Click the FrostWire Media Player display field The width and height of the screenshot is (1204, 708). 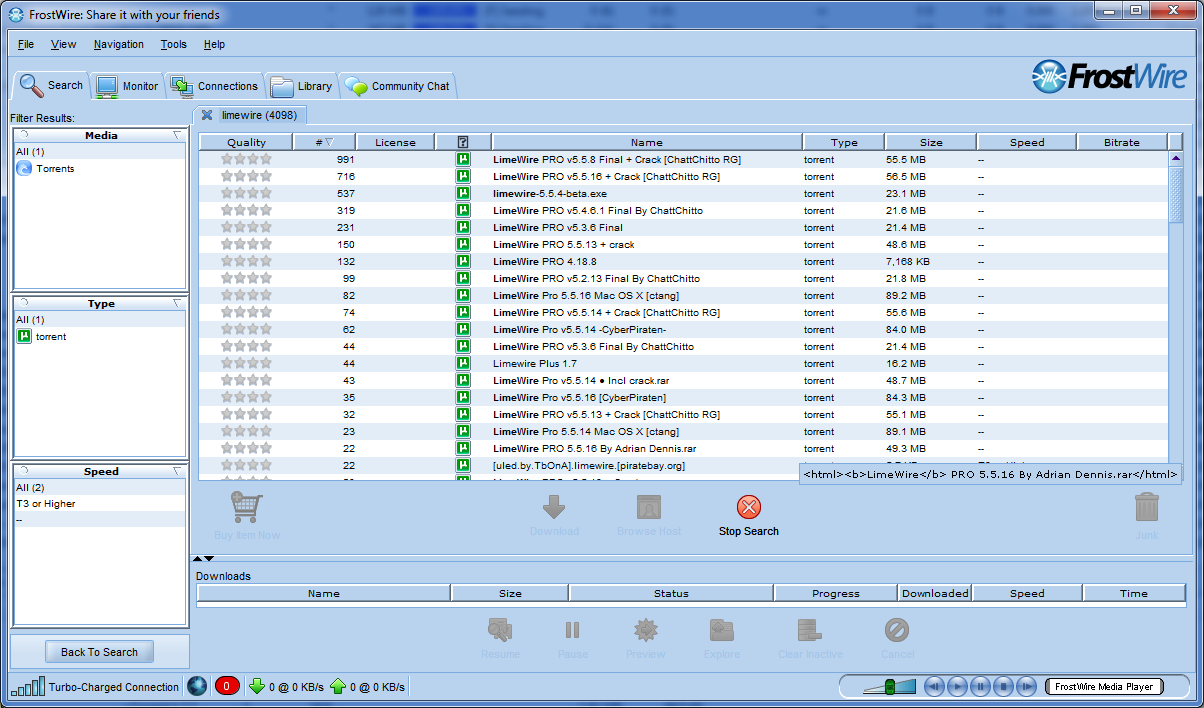[1104, 686]
